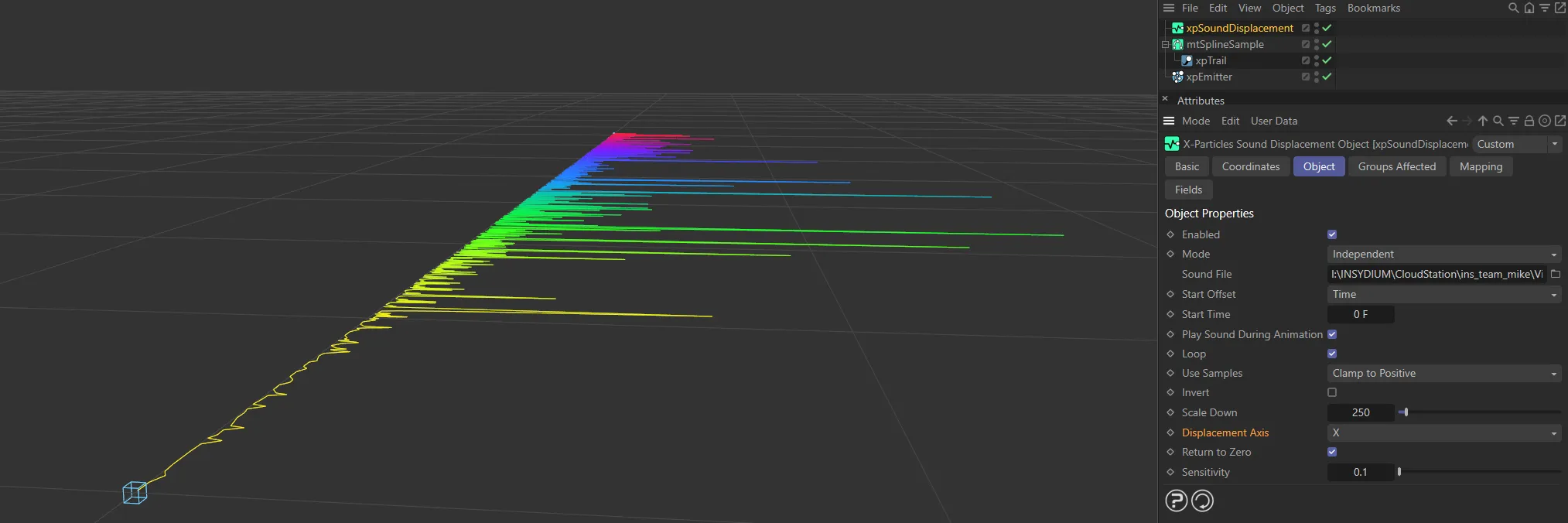Image resolution: width=1568 pixels, height=523 pixels.
Task: Open the Tags menu in Object Manager
Action: click(x=1325, y=8)
